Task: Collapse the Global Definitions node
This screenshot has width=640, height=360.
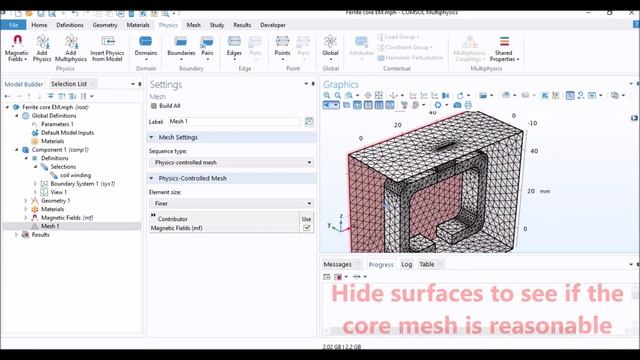Action: click(x=16, y=116)
